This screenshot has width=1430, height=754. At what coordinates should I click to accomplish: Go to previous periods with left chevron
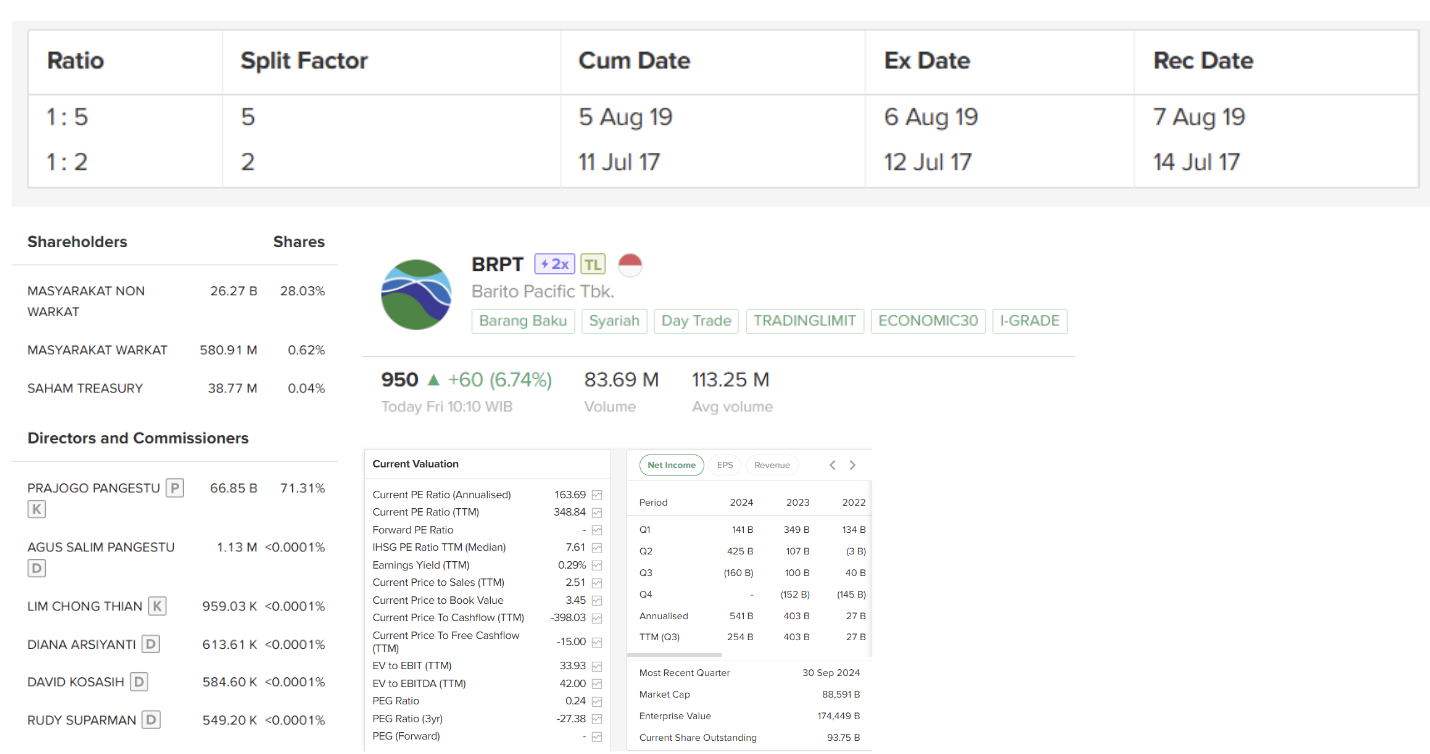(832, 465)
